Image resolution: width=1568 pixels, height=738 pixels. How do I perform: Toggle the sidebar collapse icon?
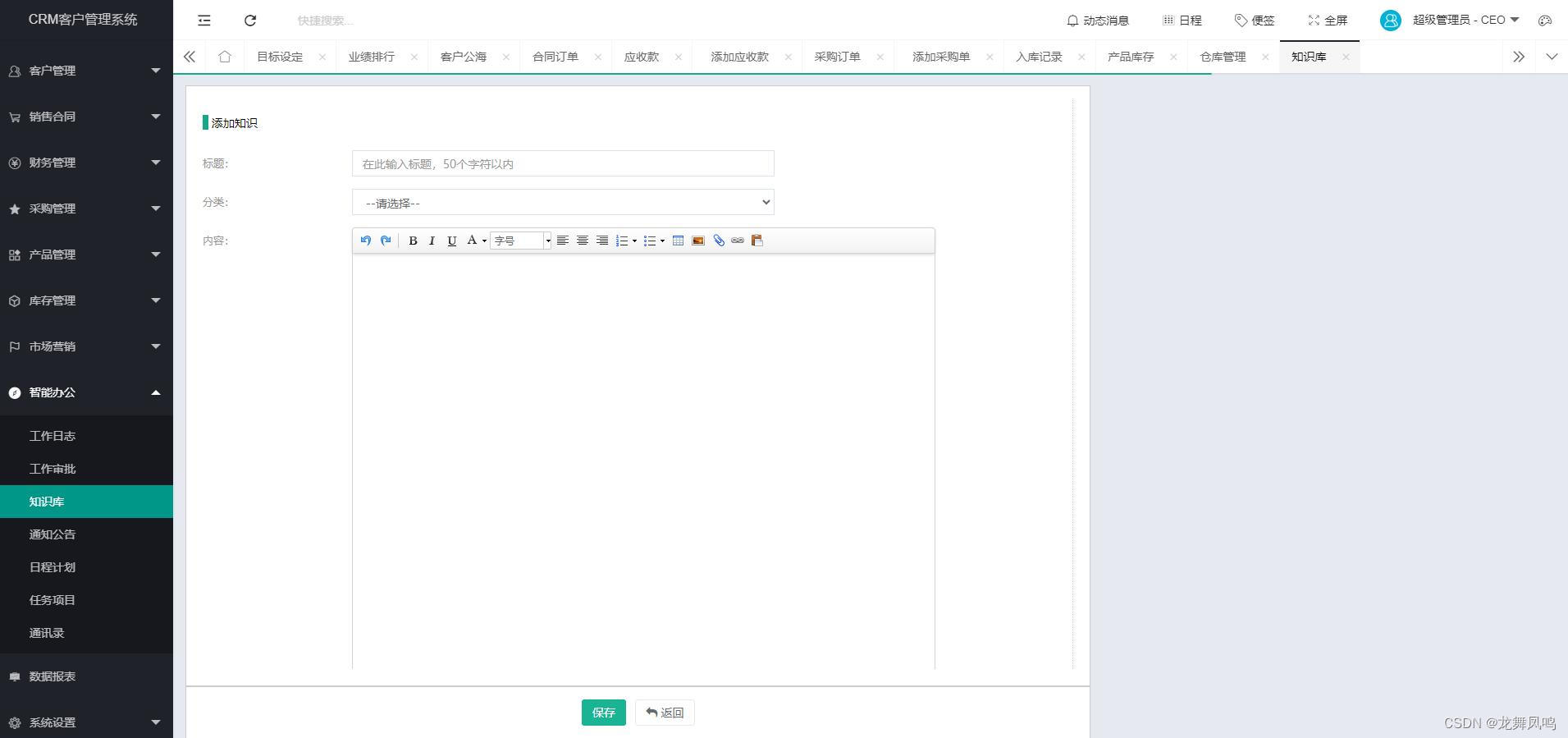click(x=204, y=21)
